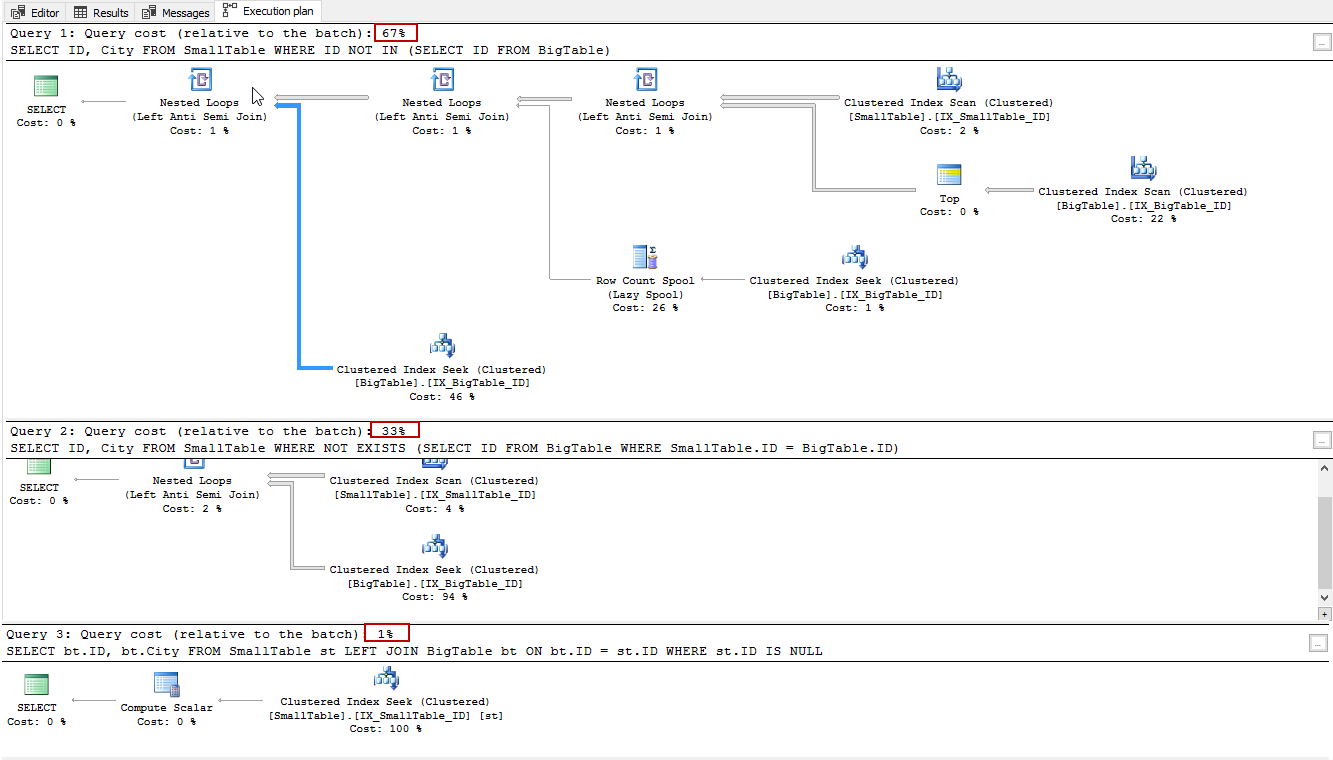Switch to the Editor tab
Viewport: 1333px width, 760px height.
(35, 12)
